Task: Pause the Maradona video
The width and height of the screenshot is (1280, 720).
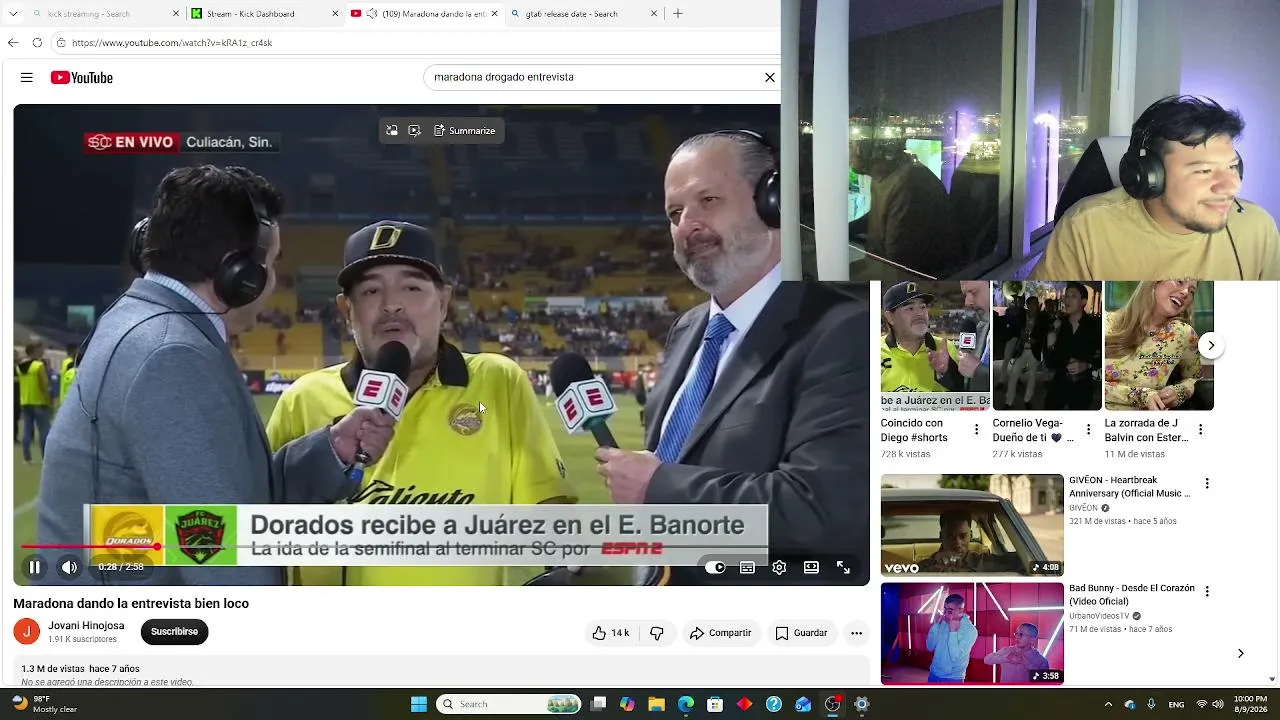Action: click(x=34, y=567)
